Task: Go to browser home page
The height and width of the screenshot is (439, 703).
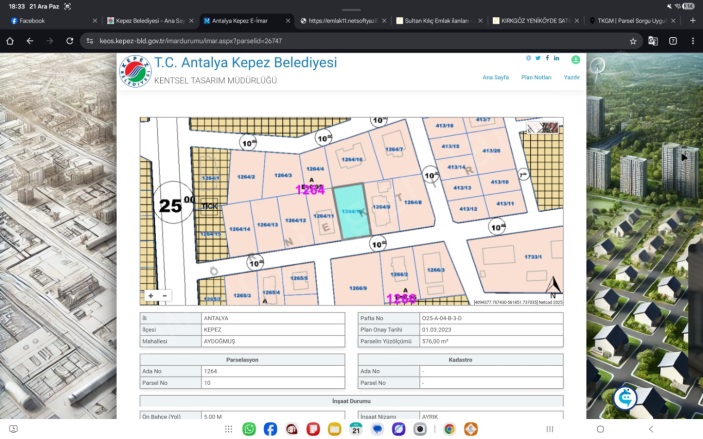Action: [x=10, y=41]
